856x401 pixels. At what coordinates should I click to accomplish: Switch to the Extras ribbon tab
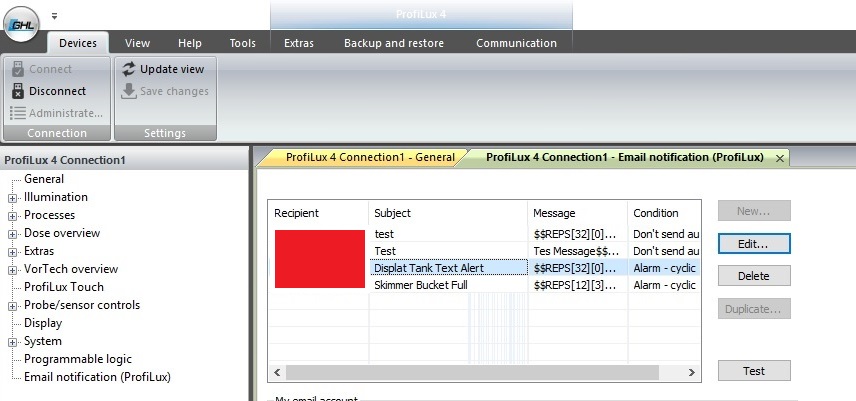point(299,43)
